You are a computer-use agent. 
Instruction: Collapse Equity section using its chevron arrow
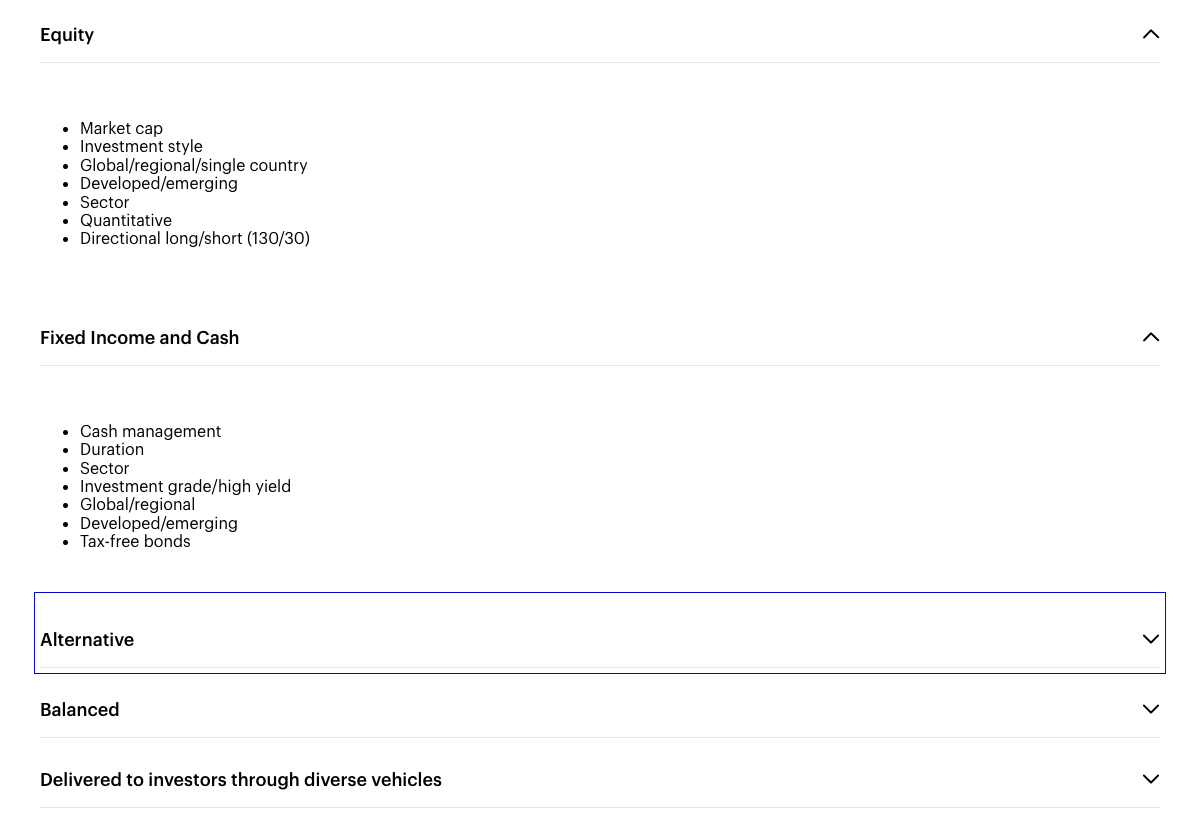[x=1150, y=34]
